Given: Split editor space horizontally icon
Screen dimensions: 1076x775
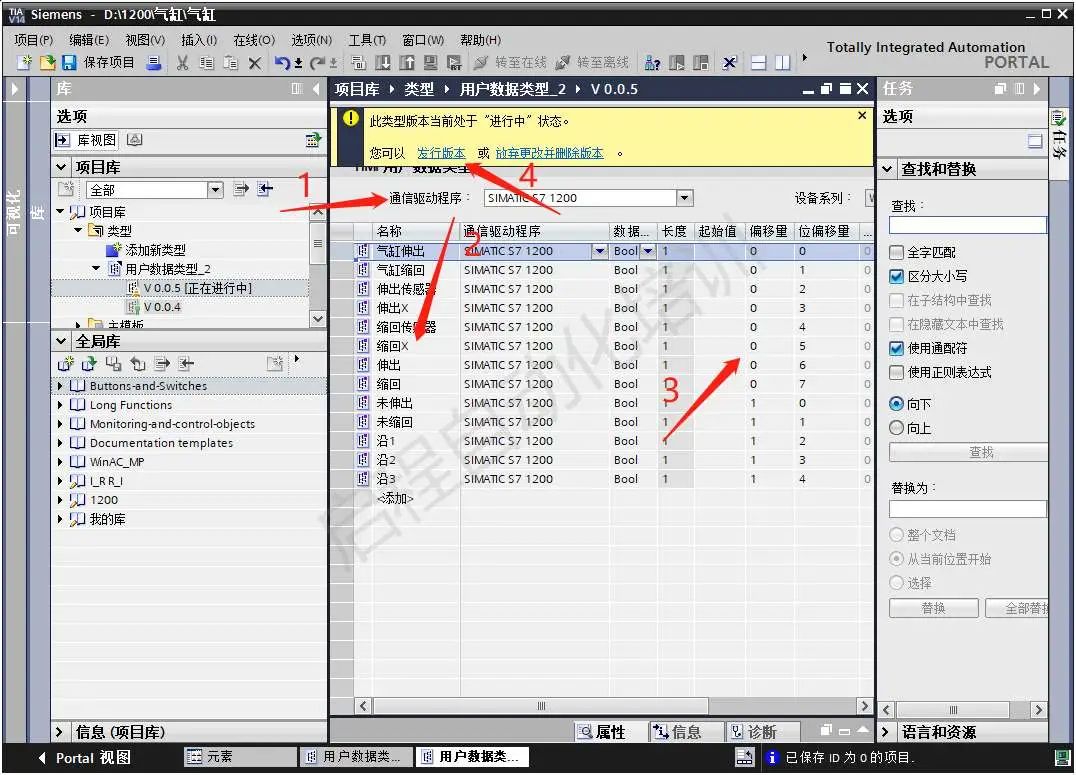Looking at the screenshot, I should coord(758,63).
